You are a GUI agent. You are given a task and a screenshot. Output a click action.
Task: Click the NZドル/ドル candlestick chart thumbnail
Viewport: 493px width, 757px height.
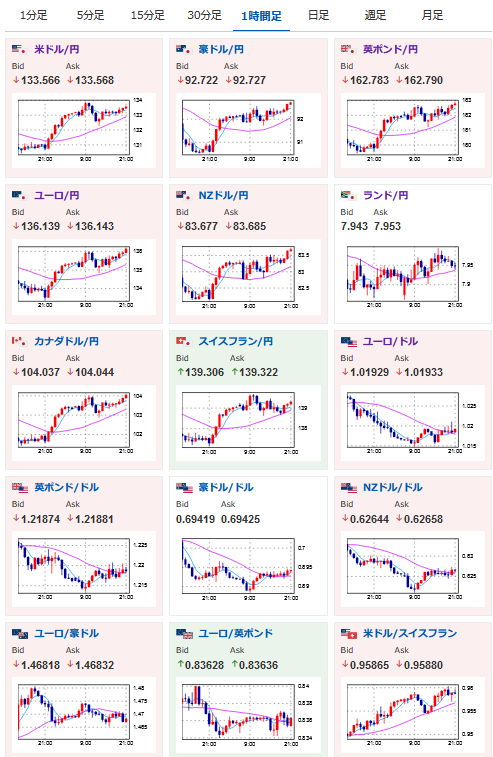(x=413, y=569)
